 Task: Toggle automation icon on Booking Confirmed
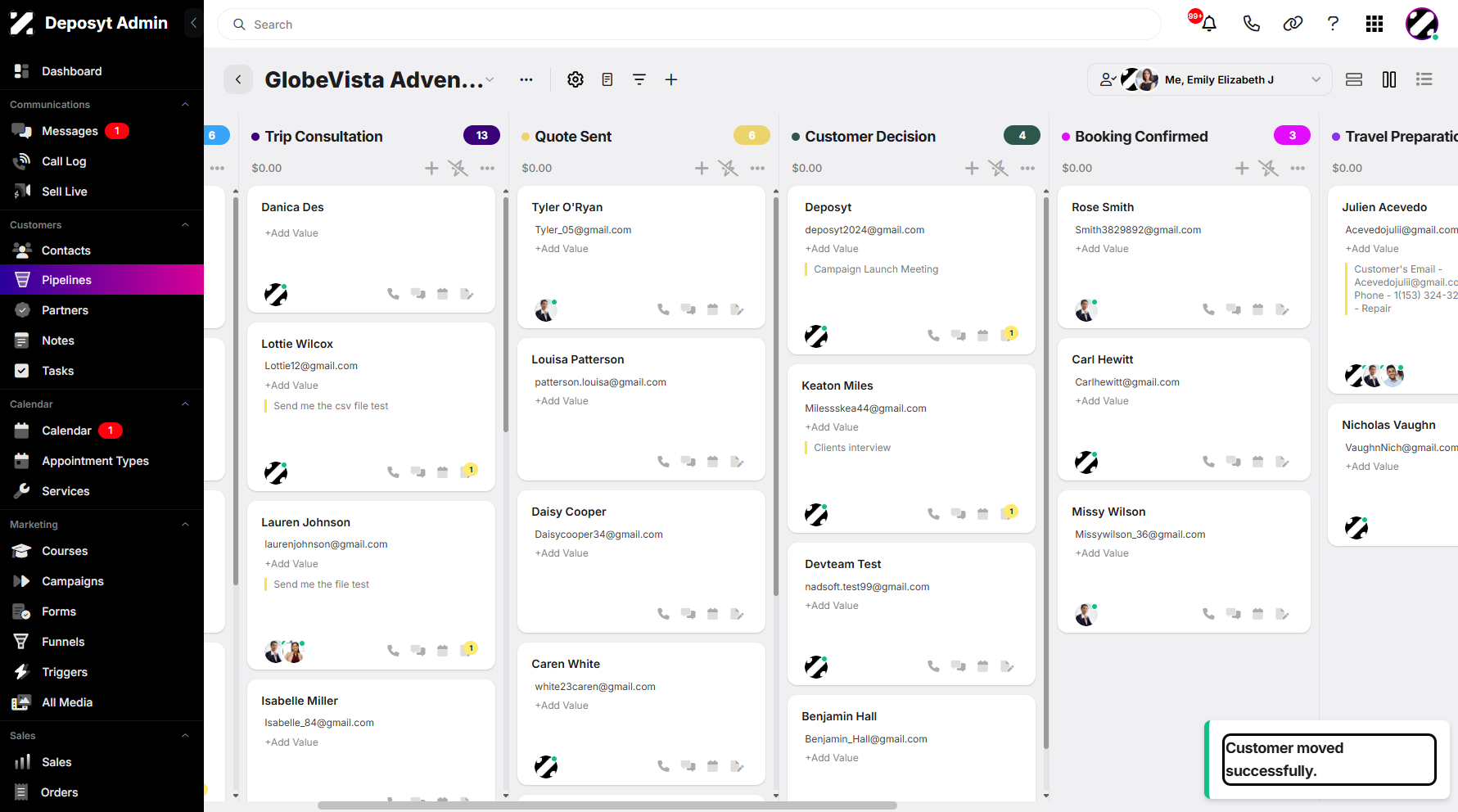(1269, 168)
